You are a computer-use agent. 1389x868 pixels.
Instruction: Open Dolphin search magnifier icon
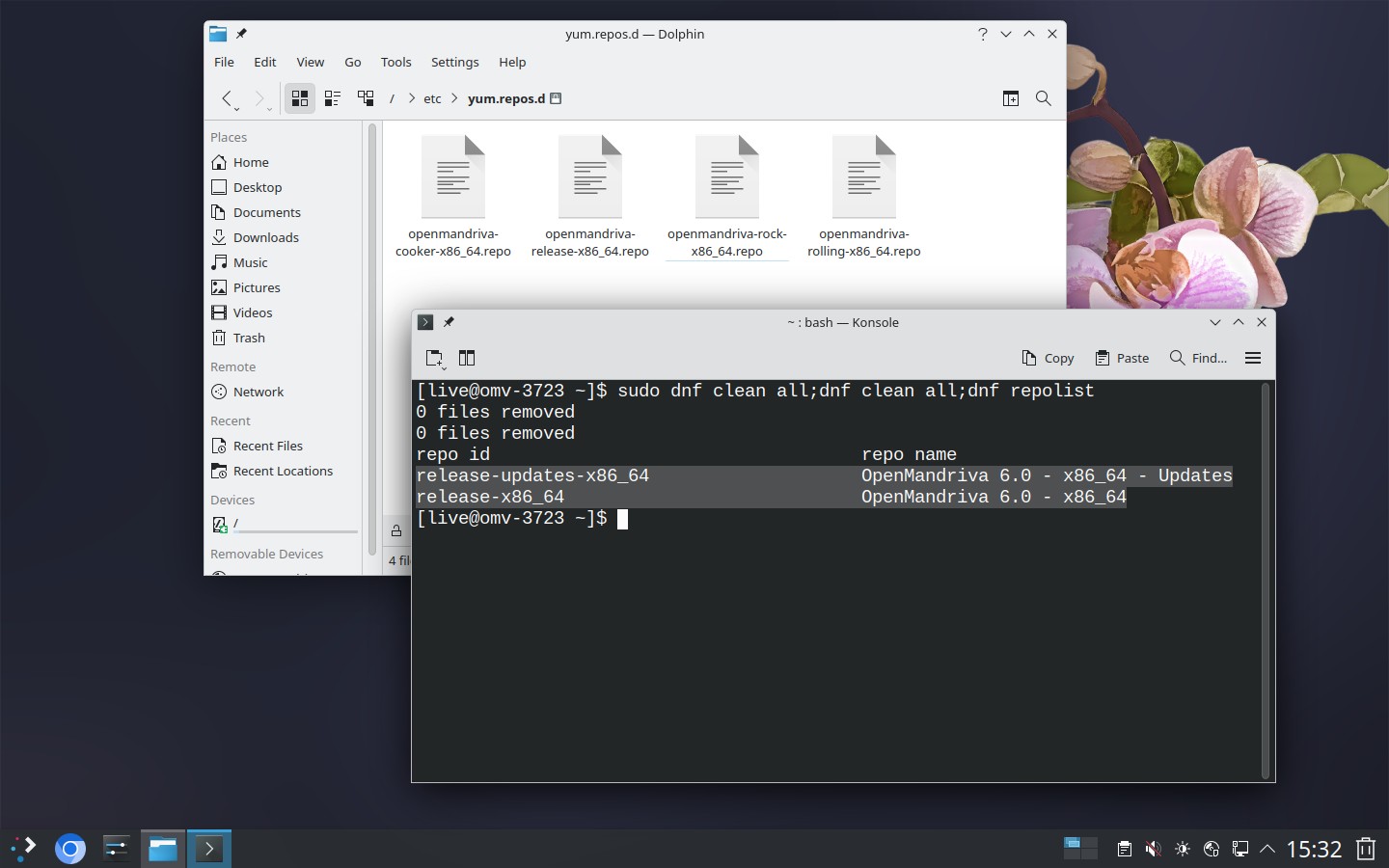point(1044,98)
